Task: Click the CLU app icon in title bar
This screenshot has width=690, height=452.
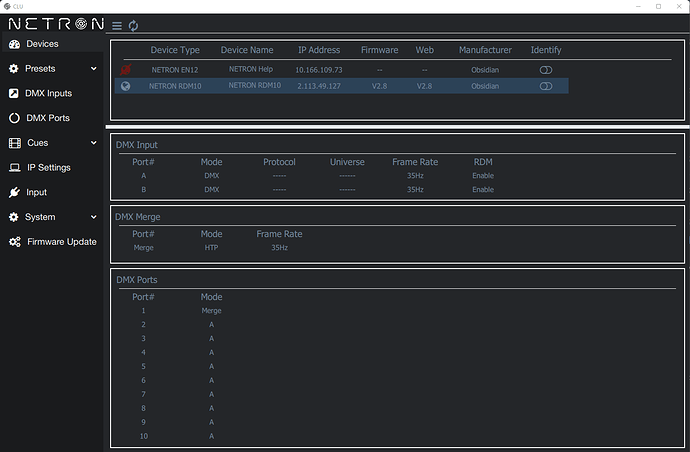Action: 7,6
